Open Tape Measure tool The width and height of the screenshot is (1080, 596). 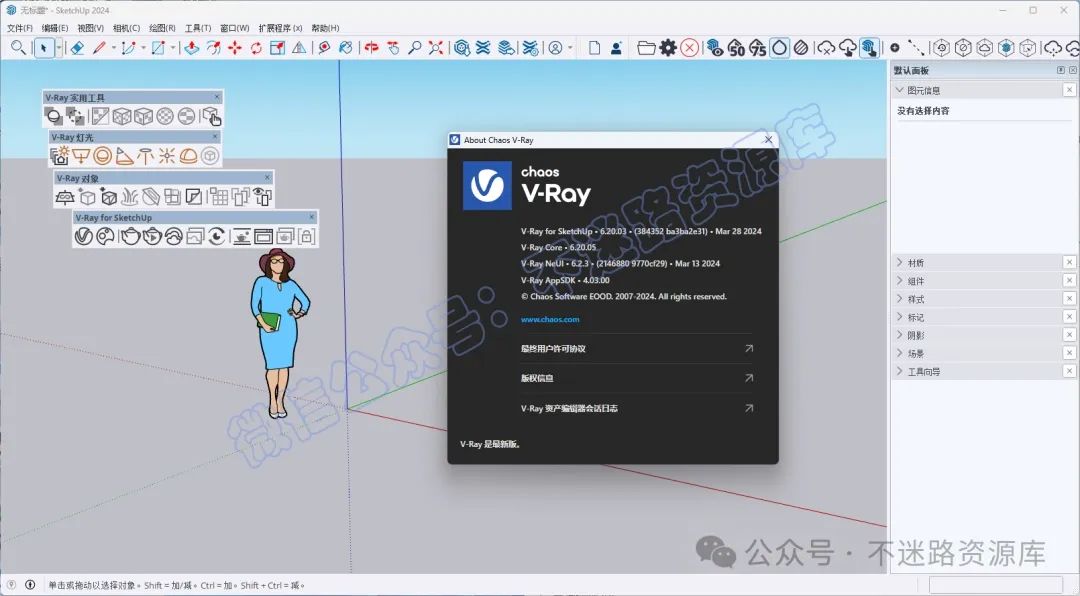[x=324, y=48]
